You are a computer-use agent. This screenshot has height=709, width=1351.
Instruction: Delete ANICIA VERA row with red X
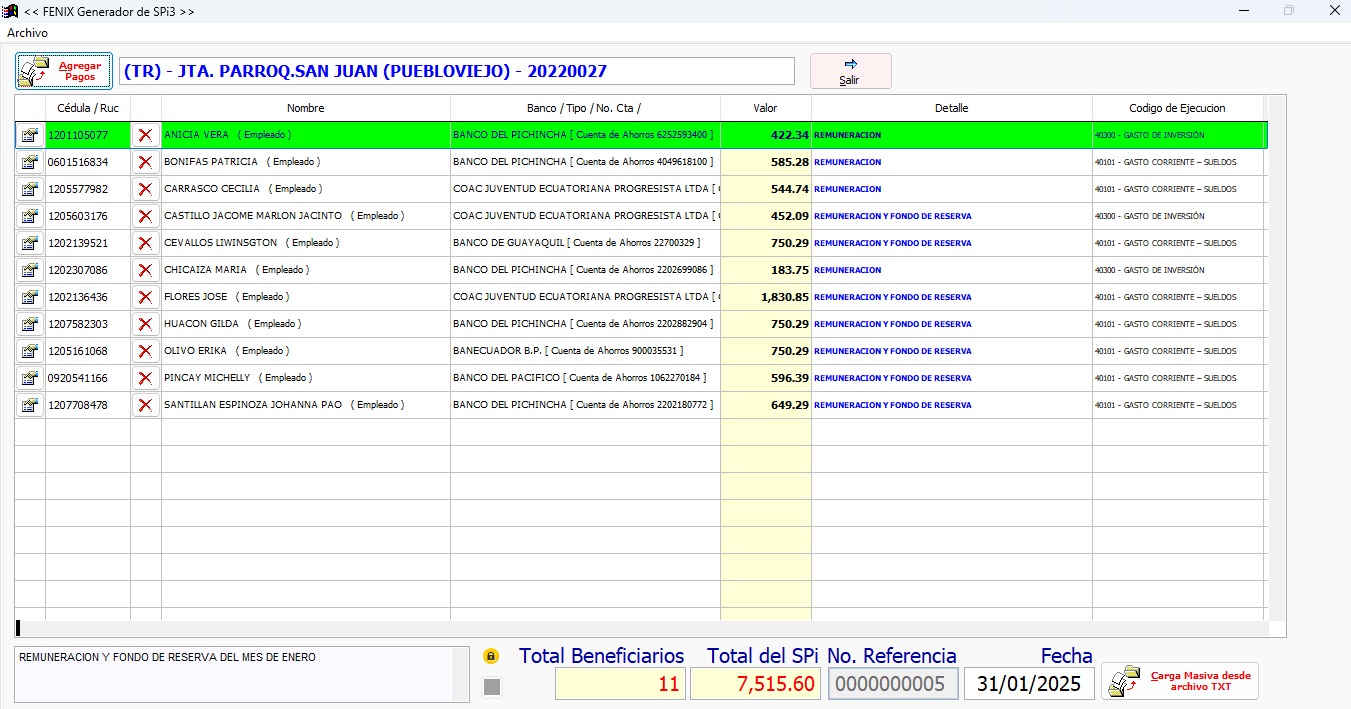[145, 135]
